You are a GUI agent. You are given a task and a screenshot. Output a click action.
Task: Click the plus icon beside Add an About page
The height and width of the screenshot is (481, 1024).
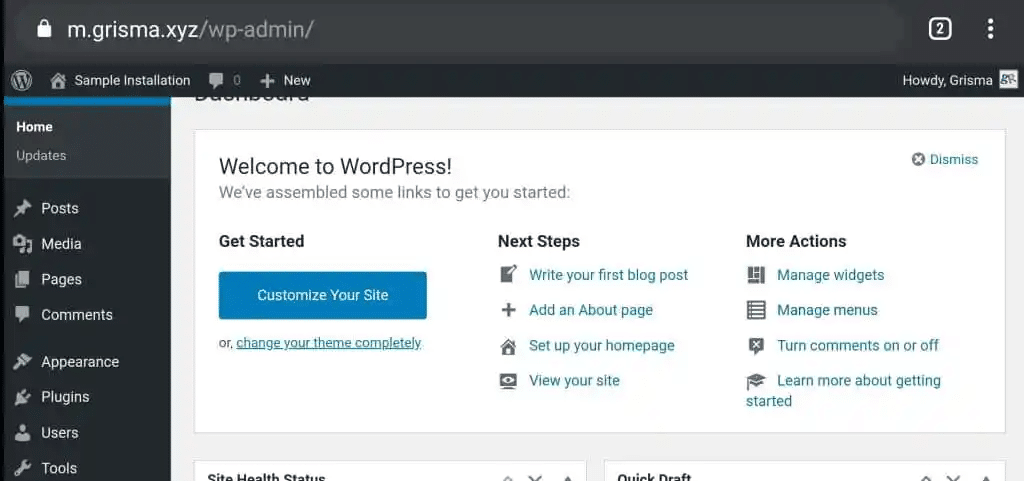(x=508, y=310)
